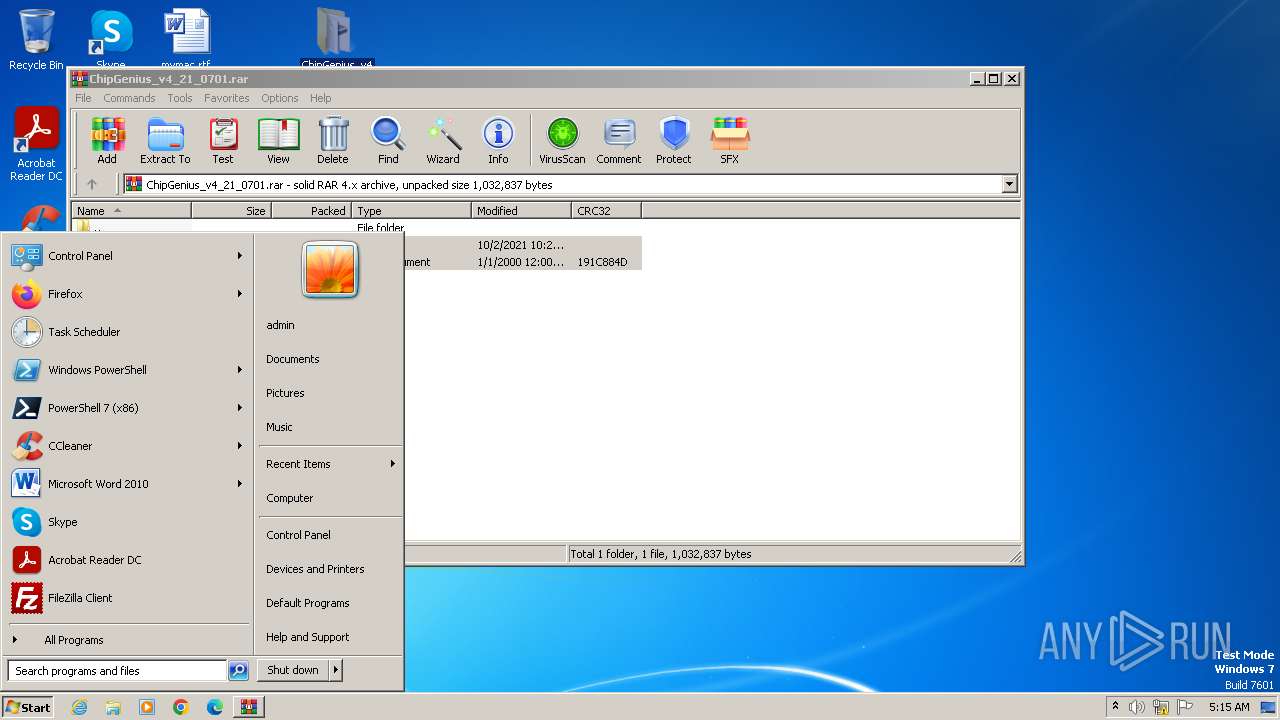Open the admin user folder link
Viewport: 1280px width, 720px height.
click(281, 325)
